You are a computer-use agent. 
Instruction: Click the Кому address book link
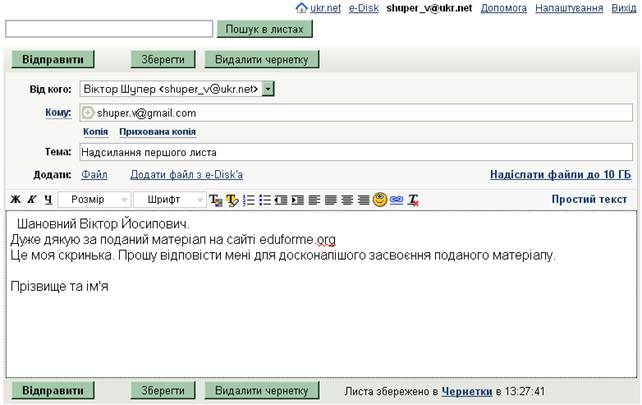click(58, 112)
